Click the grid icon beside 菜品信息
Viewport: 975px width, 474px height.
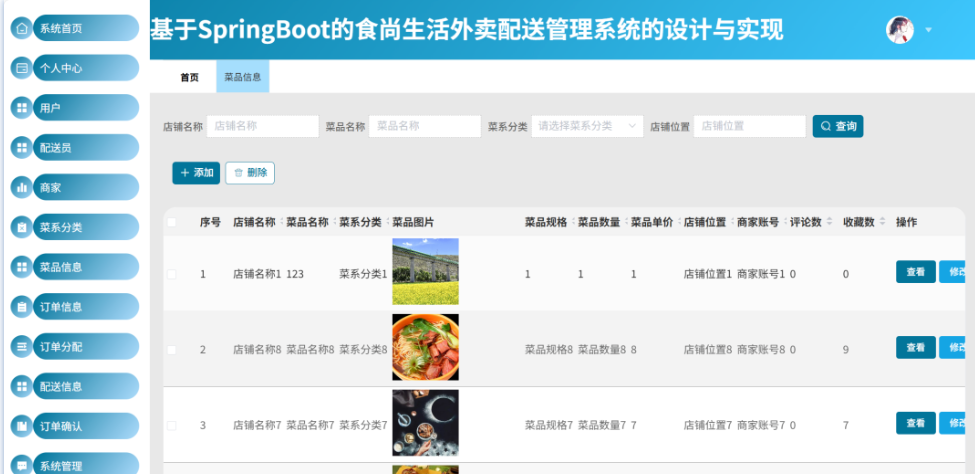coord(22,267)
